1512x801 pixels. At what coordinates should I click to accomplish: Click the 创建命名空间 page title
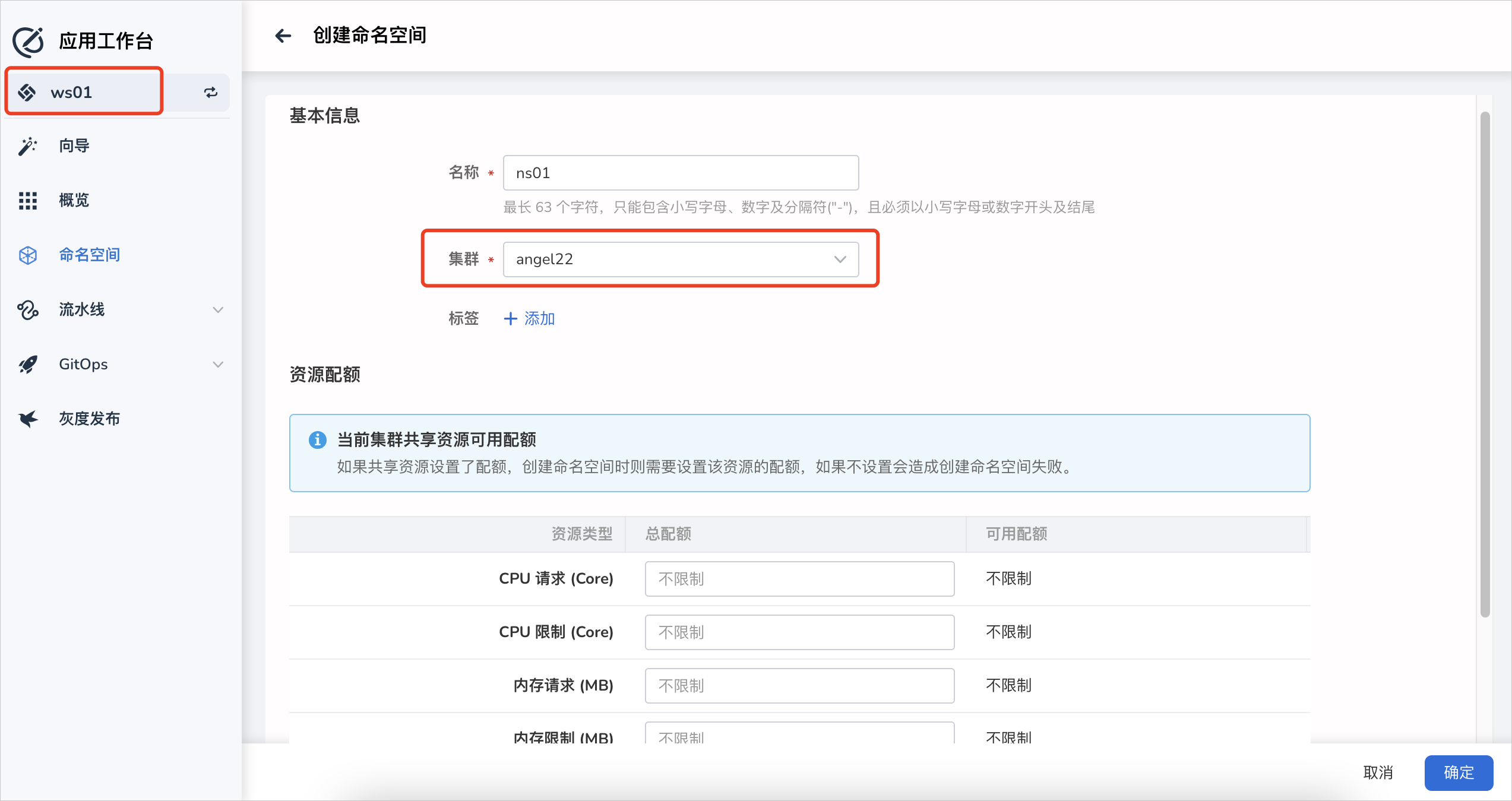coord(369,35)
